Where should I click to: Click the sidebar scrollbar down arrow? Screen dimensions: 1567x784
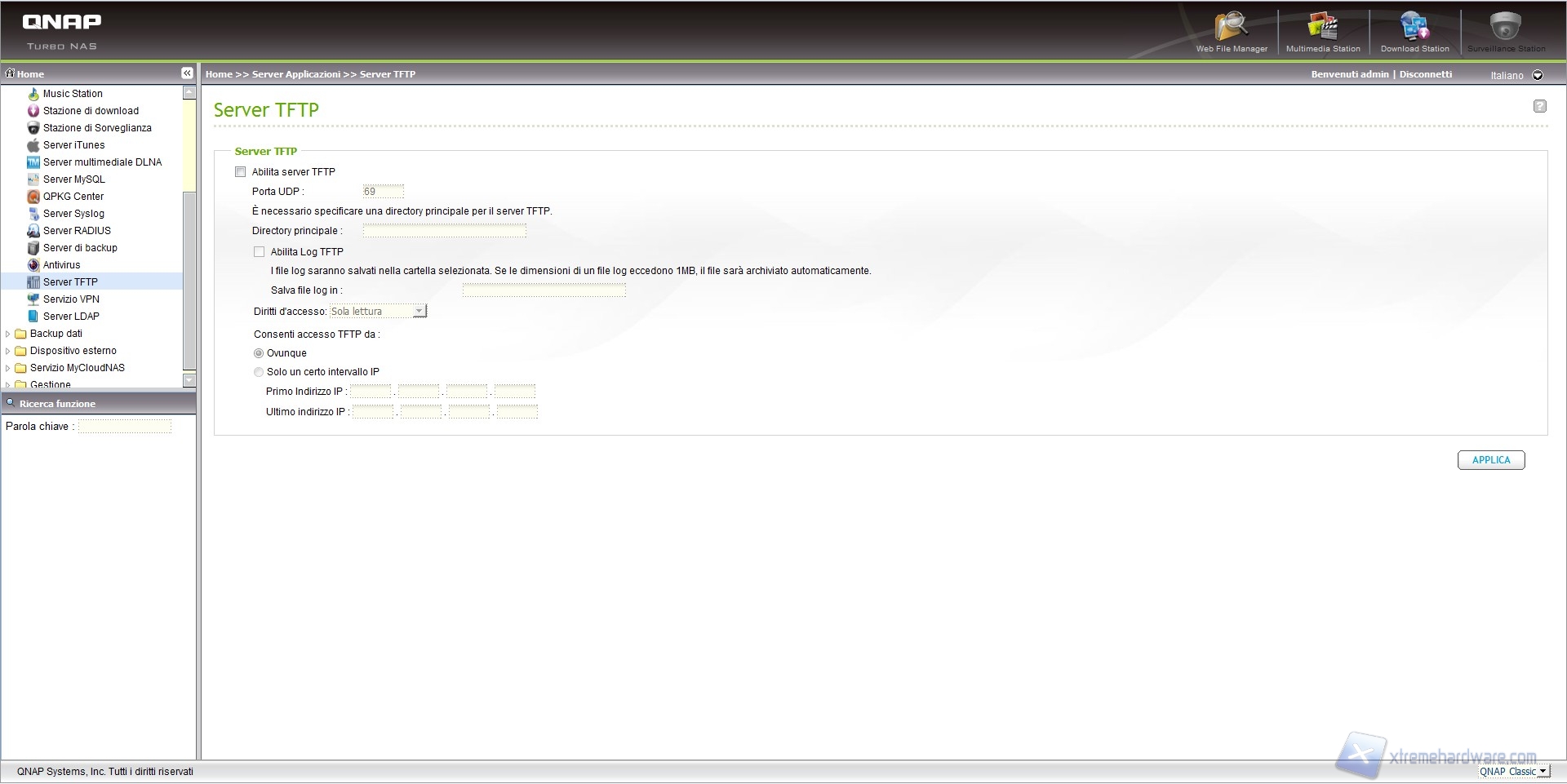(x=189, y=379)
